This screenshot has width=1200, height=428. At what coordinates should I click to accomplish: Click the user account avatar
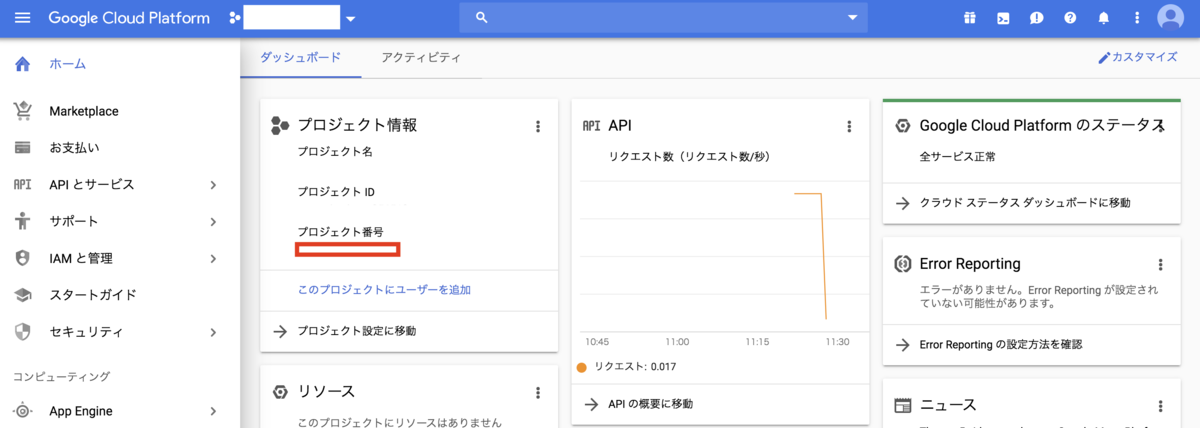pyautogui.click(x=1170, y=18)
